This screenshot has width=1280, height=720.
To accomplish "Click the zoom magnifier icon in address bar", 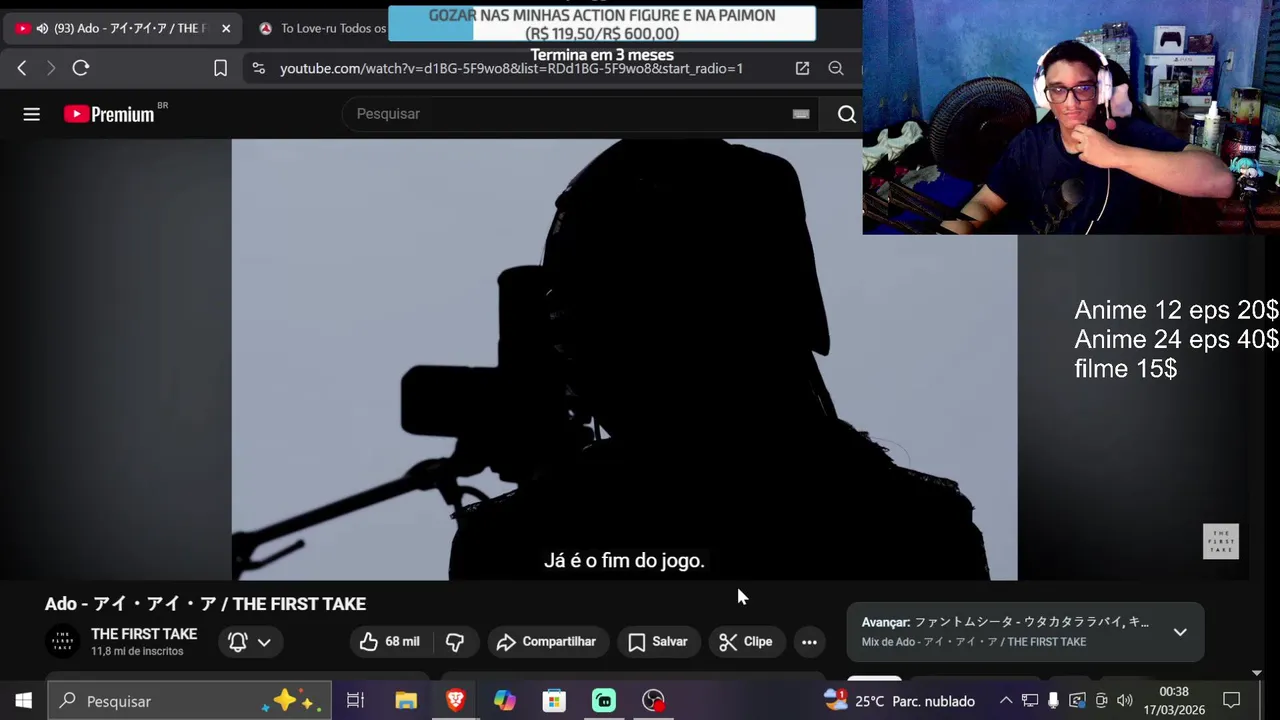I will [x=836, y=68].
